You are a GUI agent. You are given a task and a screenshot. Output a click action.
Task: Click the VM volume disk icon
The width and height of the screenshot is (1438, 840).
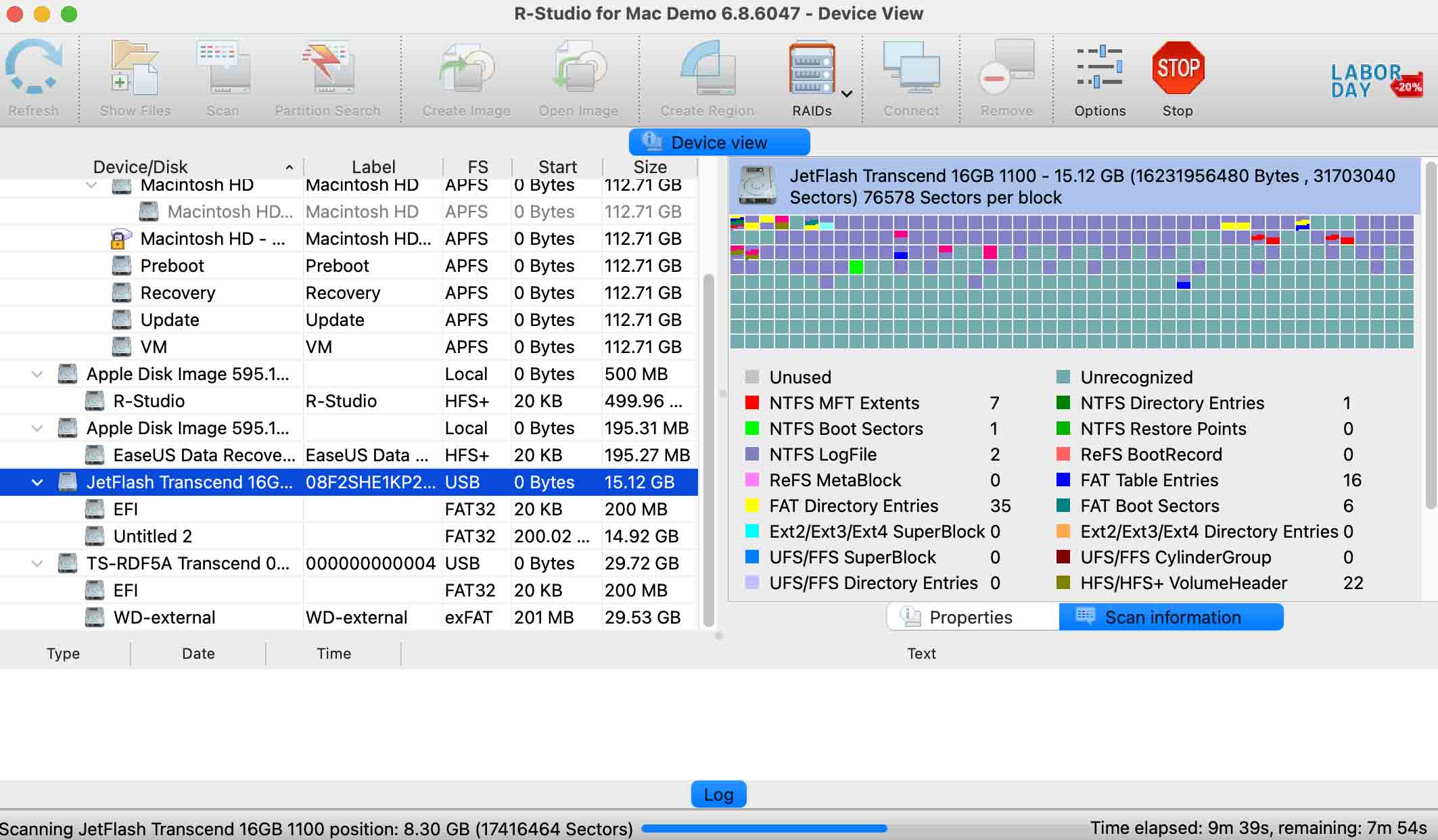[121, 346]
